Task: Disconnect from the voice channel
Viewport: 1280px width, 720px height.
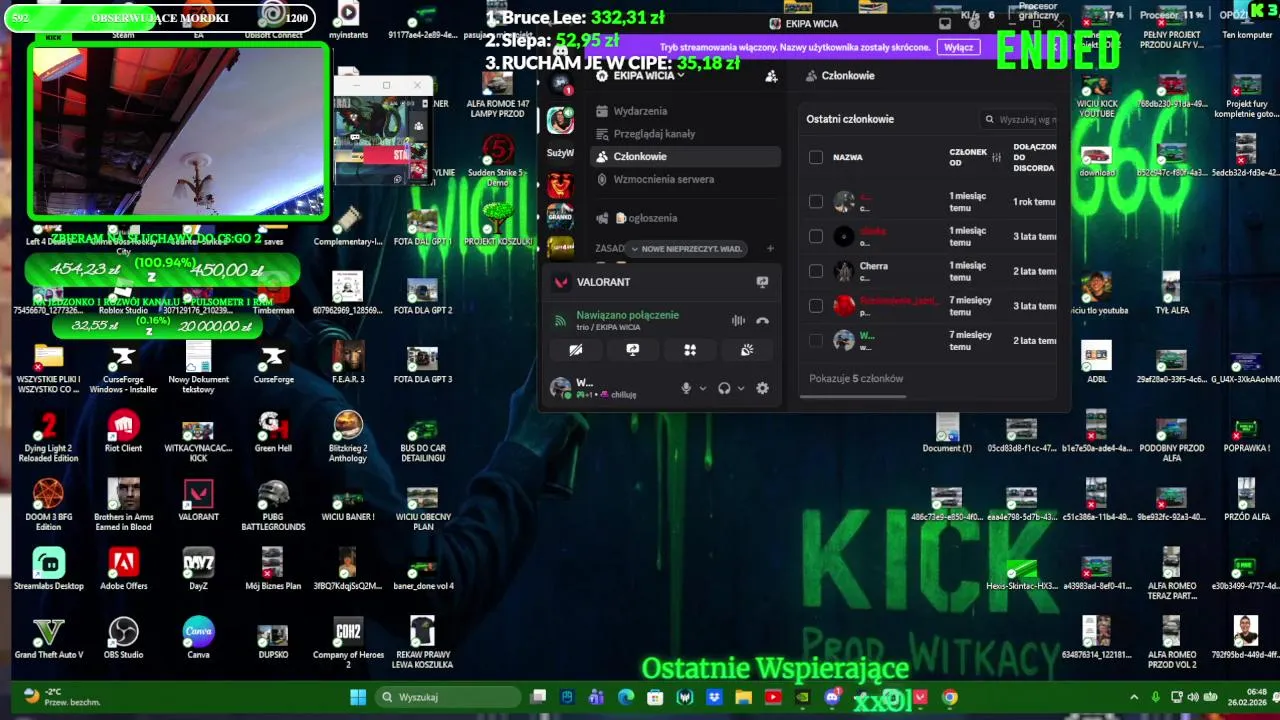Action: point(762,321)
